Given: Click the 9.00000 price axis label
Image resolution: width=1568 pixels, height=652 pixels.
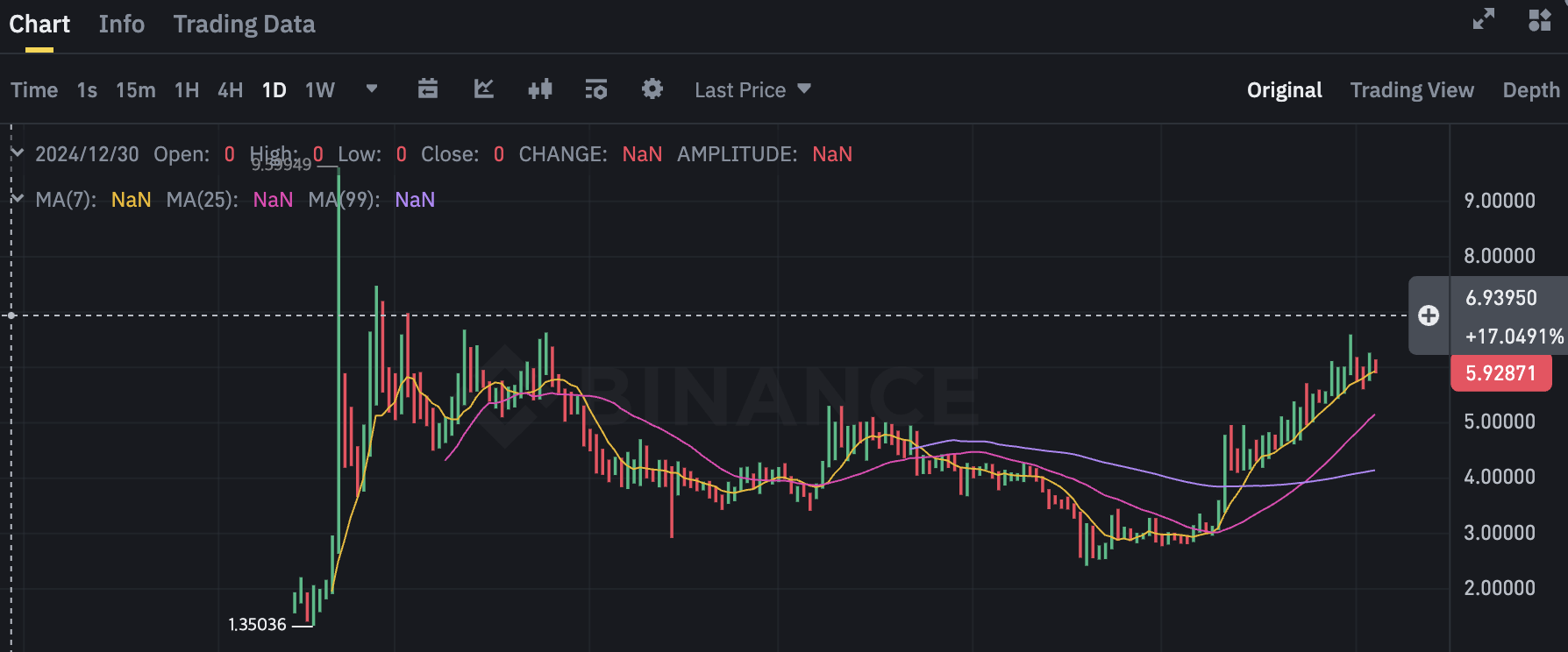Looking at the screenshot, I should pyautogui.click(x=1500, y=201).
